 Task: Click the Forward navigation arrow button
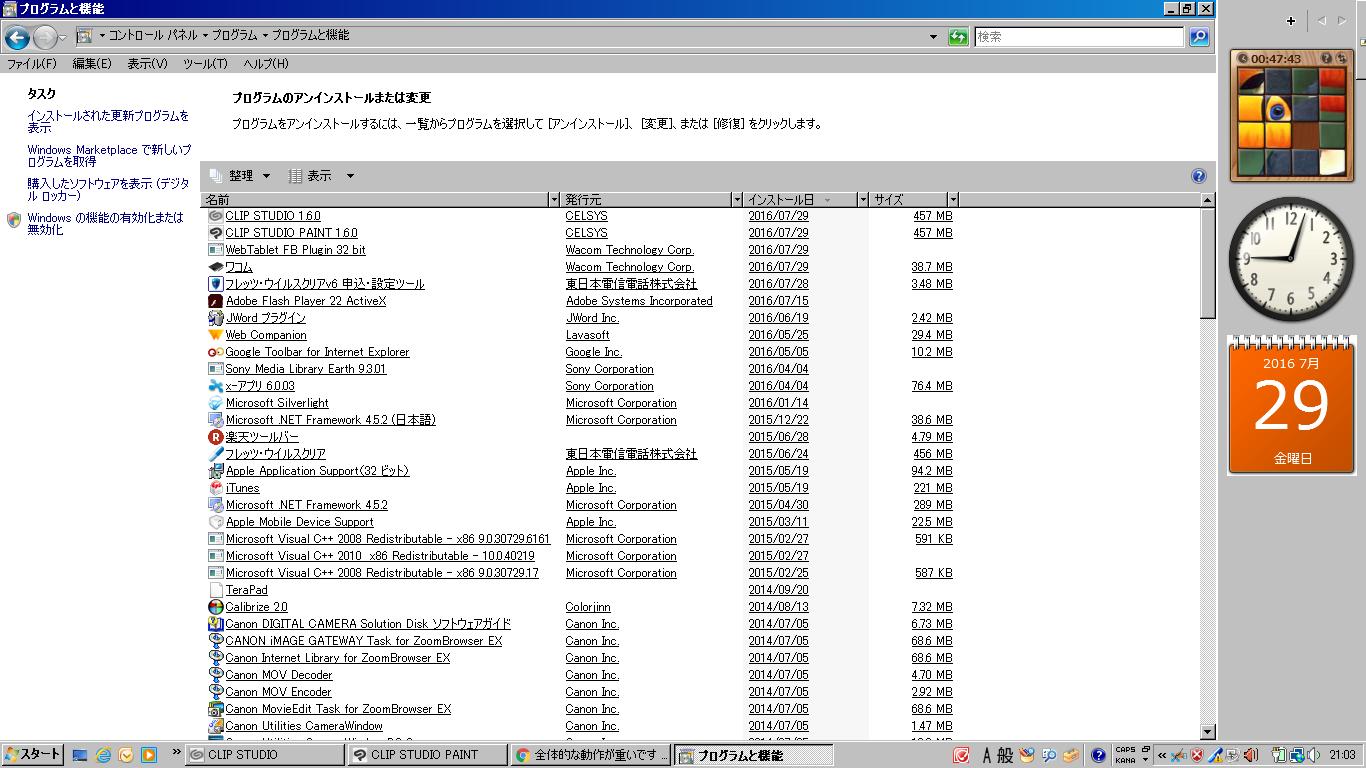tap(45, 38)
